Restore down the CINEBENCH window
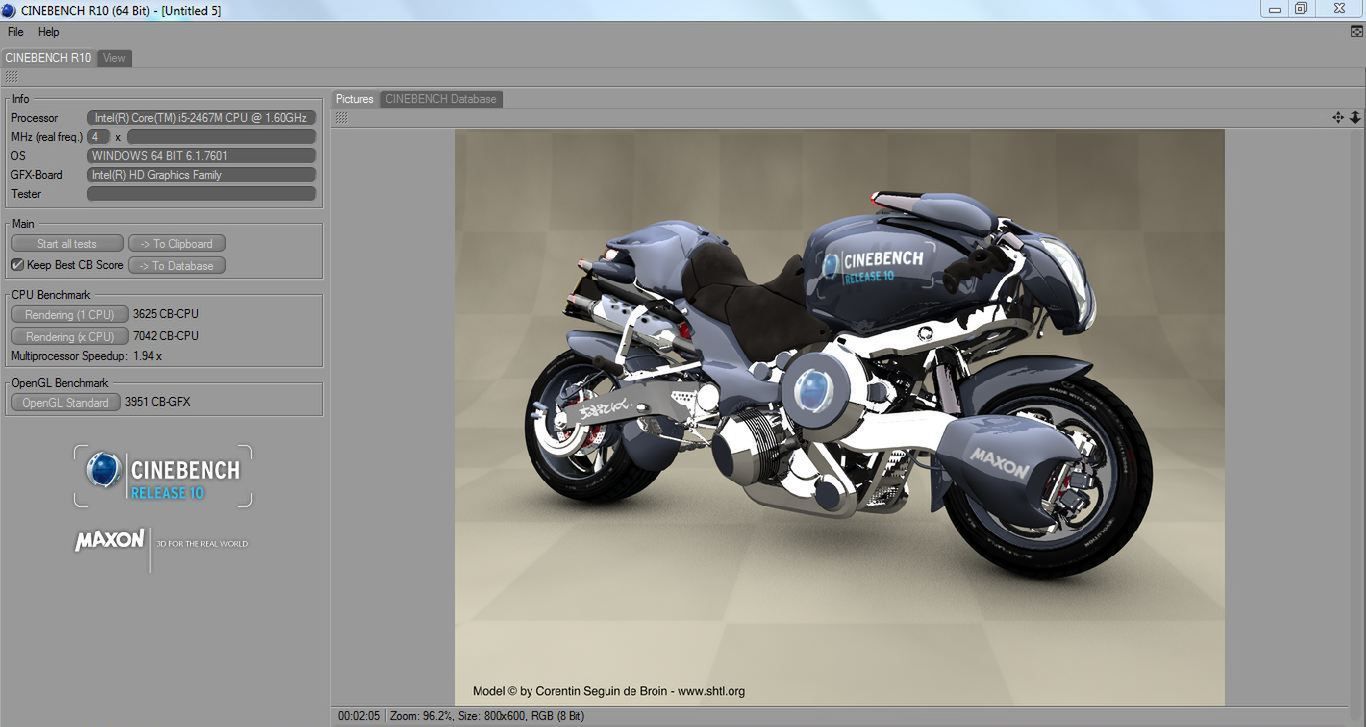Image resolution: width=1366 pixels, height=727 pixels. pyautogui.click(x=1301, y=8)
